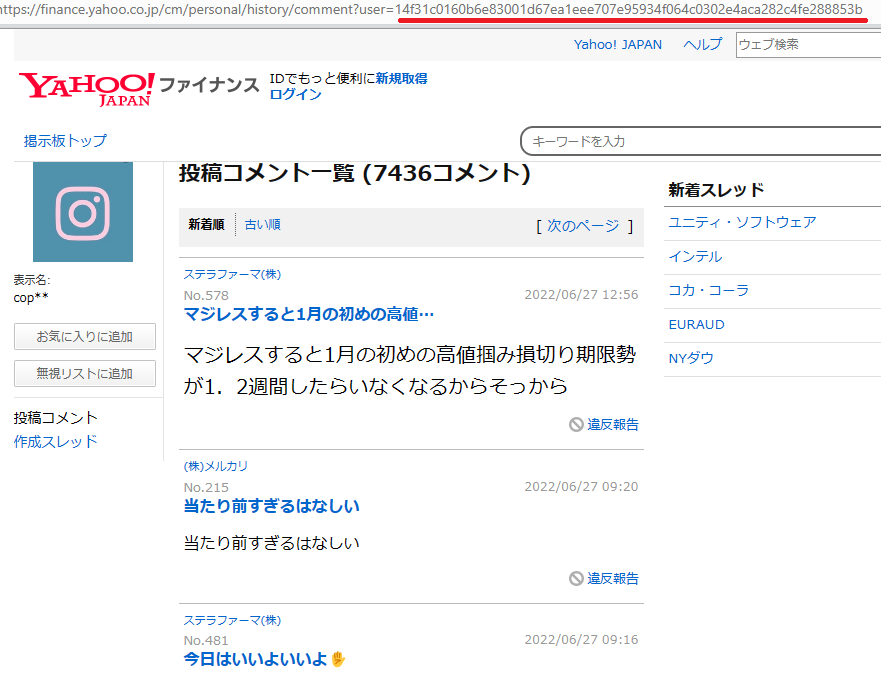Open the 作成スレッド link in sidebar

pyautogui.click(x=56, y=442)
